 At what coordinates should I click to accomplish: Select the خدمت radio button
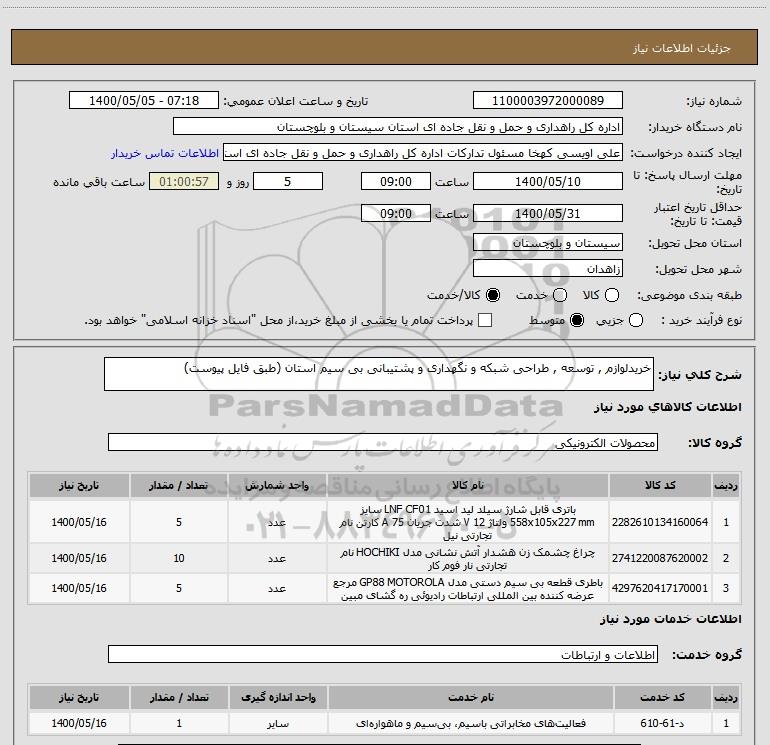point(560,295)
